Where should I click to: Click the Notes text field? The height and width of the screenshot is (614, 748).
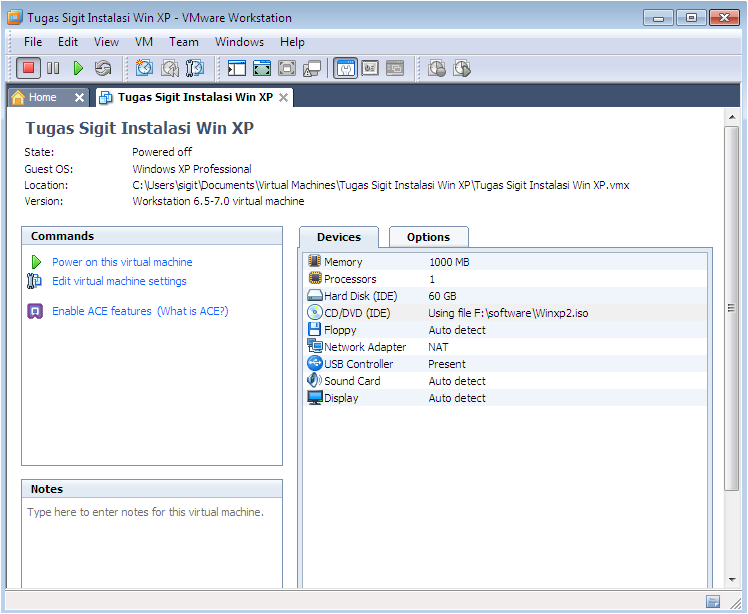point(152,543)
